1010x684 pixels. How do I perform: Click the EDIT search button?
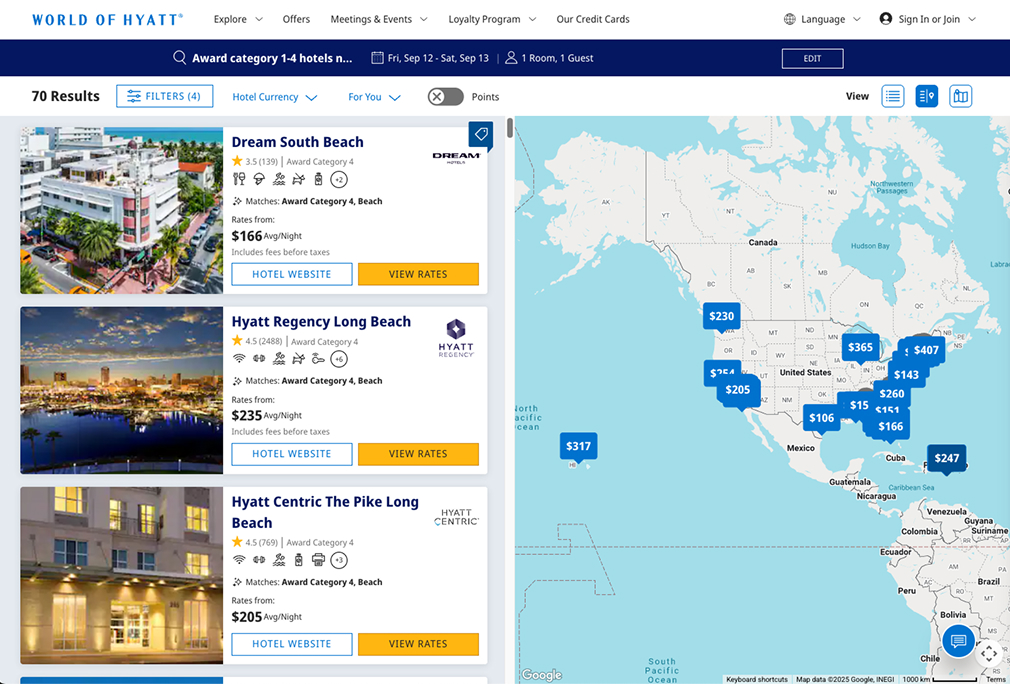coord(812,59)
